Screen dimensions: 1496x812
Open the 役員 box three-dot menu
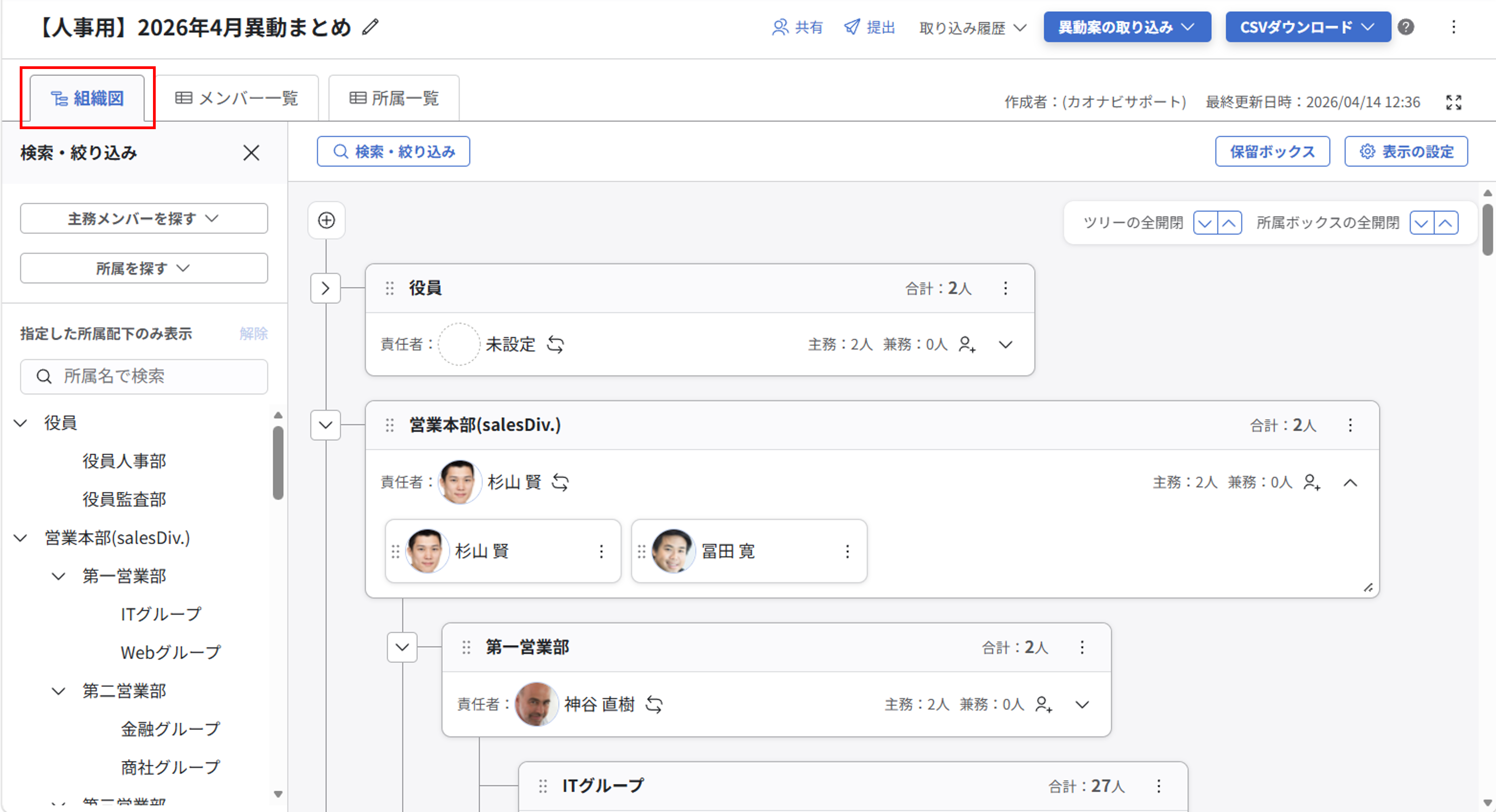point(1005,288)
